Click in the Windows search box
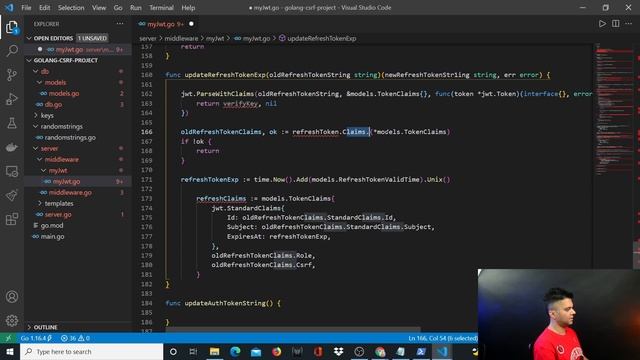640x360 pixels. [91, 351]
